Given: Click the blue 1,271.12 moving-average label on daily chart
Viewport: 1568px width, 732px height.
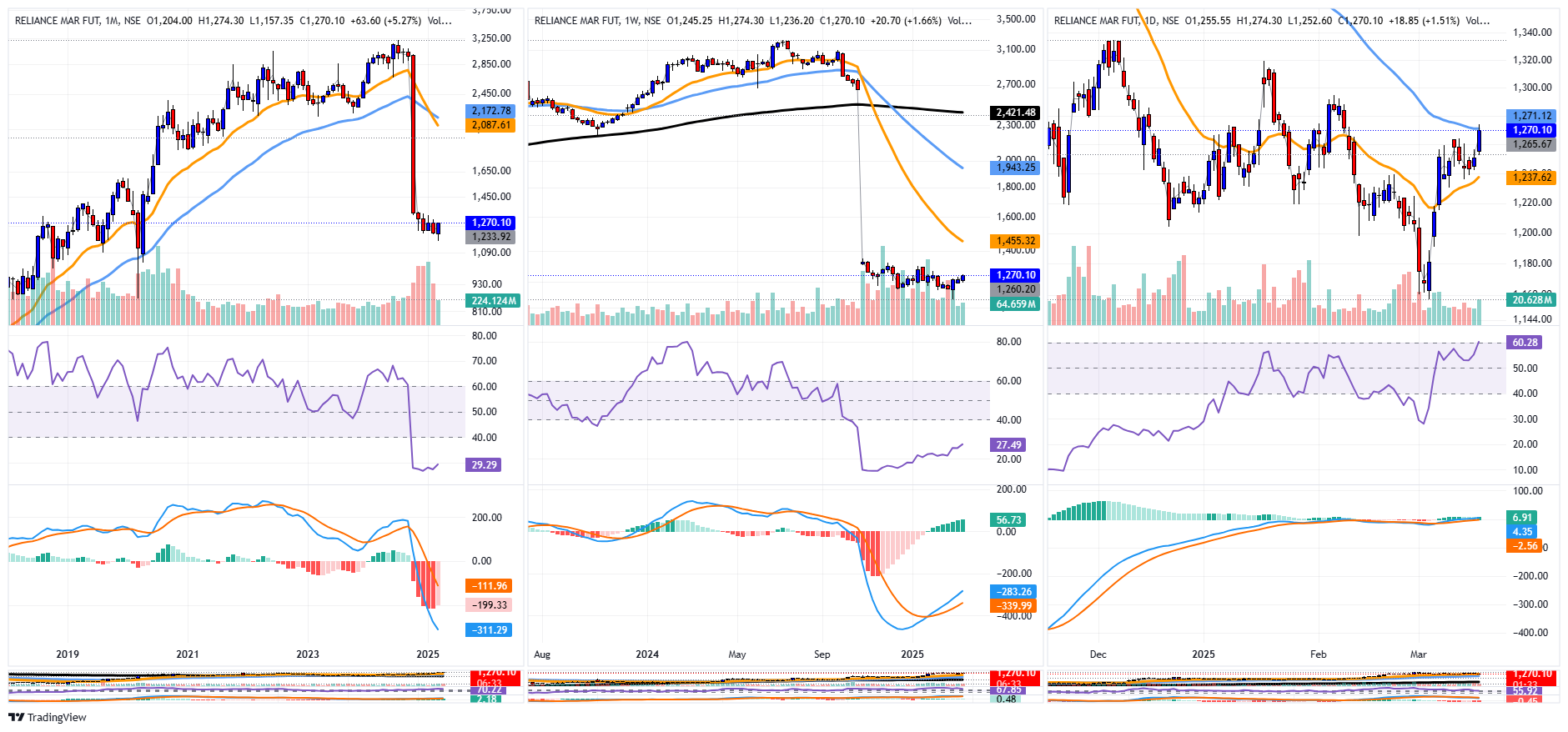Looking at the screenshot, I should click(1531, 116).
